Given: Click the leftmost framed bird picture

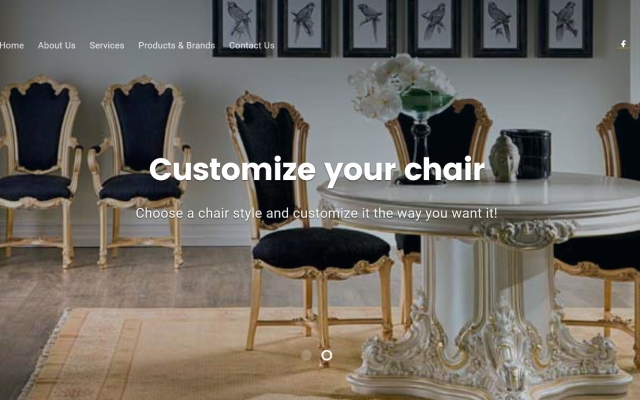Looking at the screenshot, I should 239,27.
